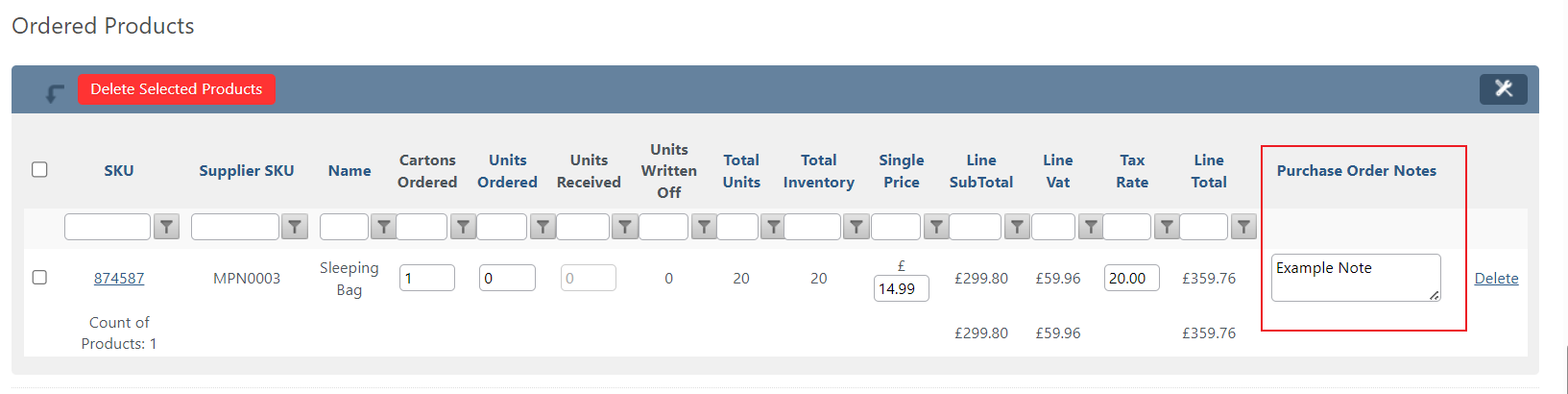Click the Name column filter icon
This screenshot has width=1568, height=394.
click(383, 227)
